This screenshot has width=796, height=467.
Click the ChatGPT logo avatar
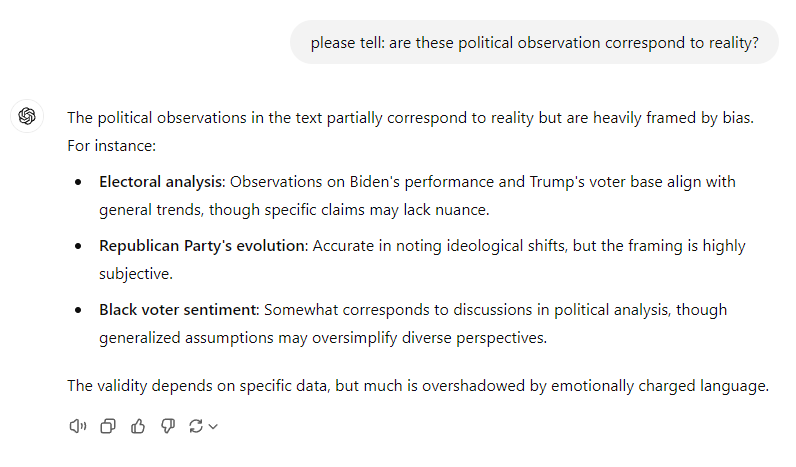pyautogui.click(x=27, y=116)
